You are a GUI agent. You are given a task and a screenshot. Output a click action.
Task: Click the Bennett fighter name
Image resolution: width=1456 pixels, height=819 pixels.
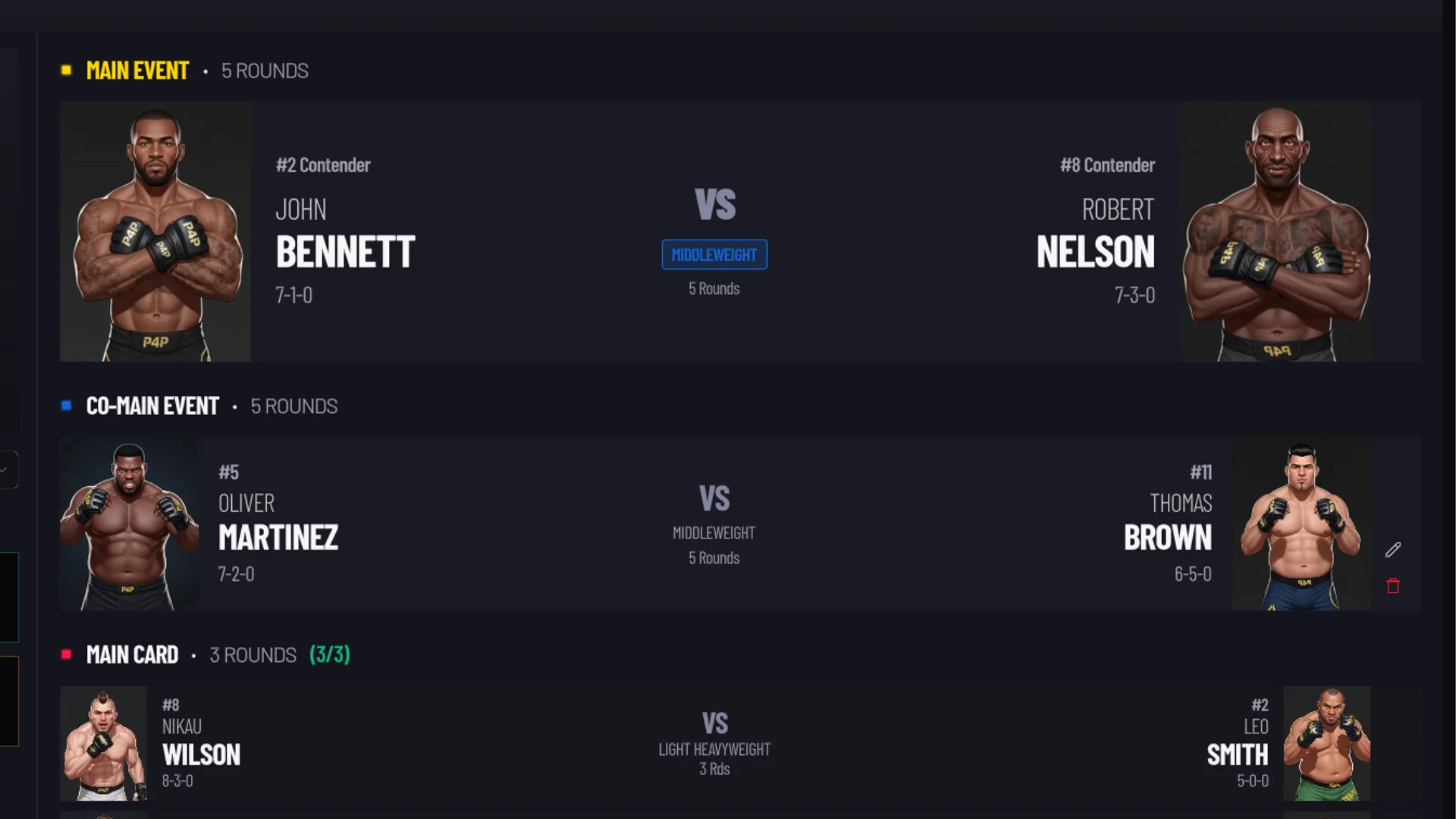tap(345, 252)
